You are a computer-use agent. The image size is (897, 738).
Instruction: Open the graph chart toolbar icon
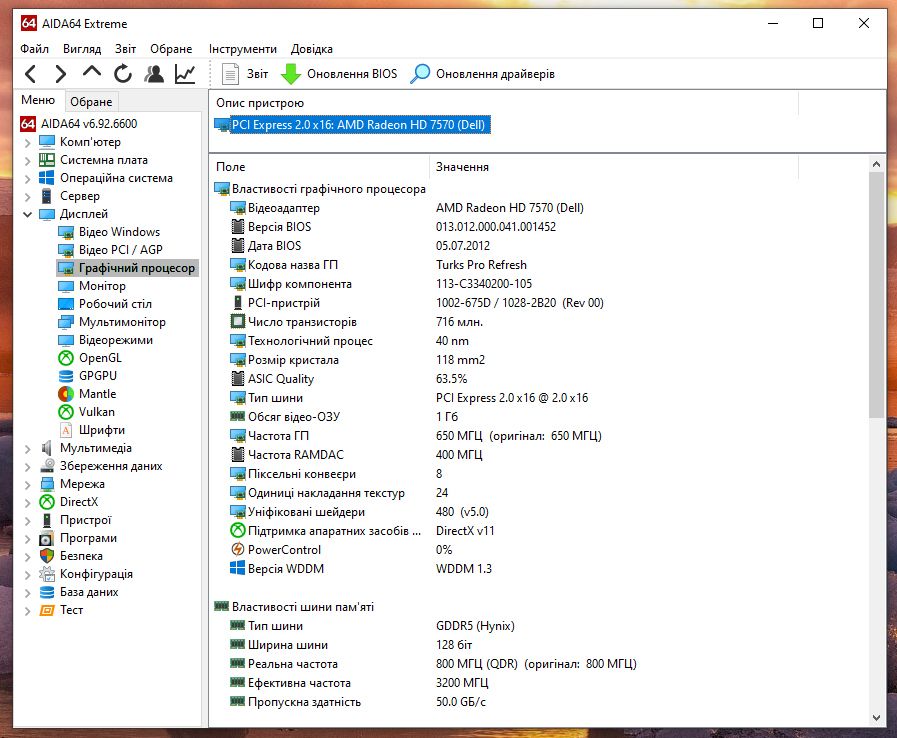coord(185,74)
